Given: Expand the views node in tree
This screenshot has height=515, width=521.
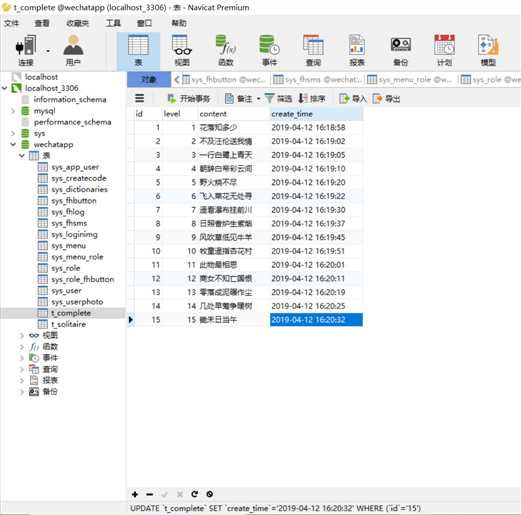Looking at the screenshot, I should point(22,335).
